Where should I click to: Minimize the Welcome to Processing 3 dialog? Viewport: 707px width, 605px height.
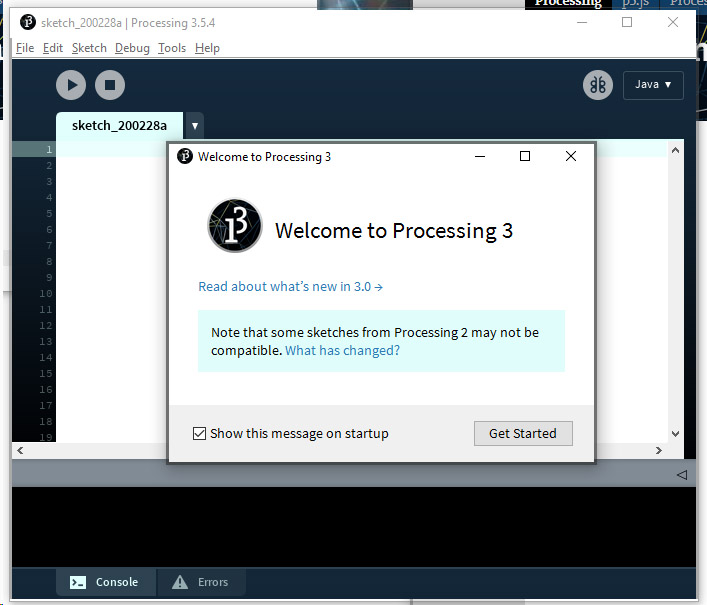(x=480, y=156)
